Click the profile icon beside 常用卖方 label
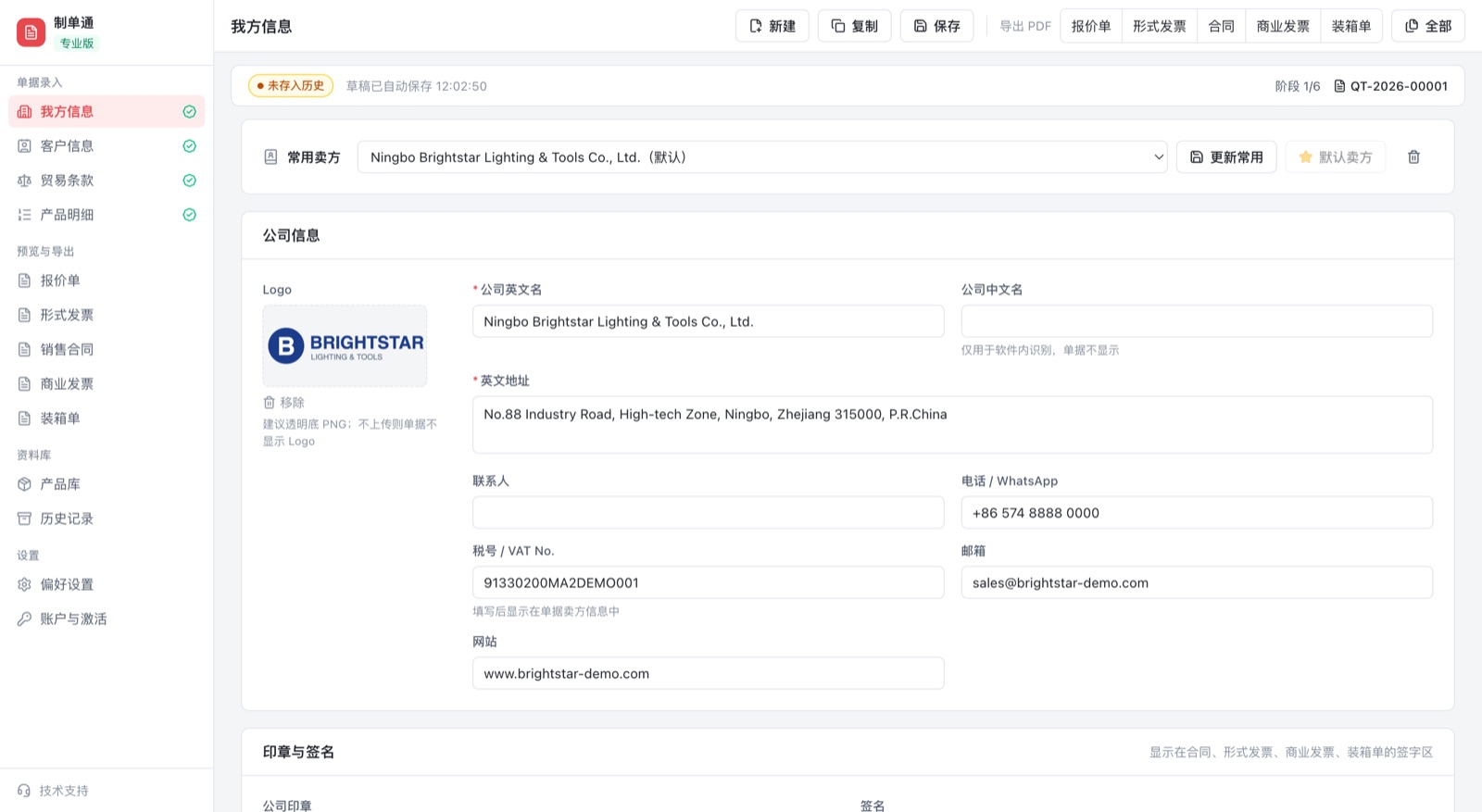The image size is (1482, 812). (270, 157)
